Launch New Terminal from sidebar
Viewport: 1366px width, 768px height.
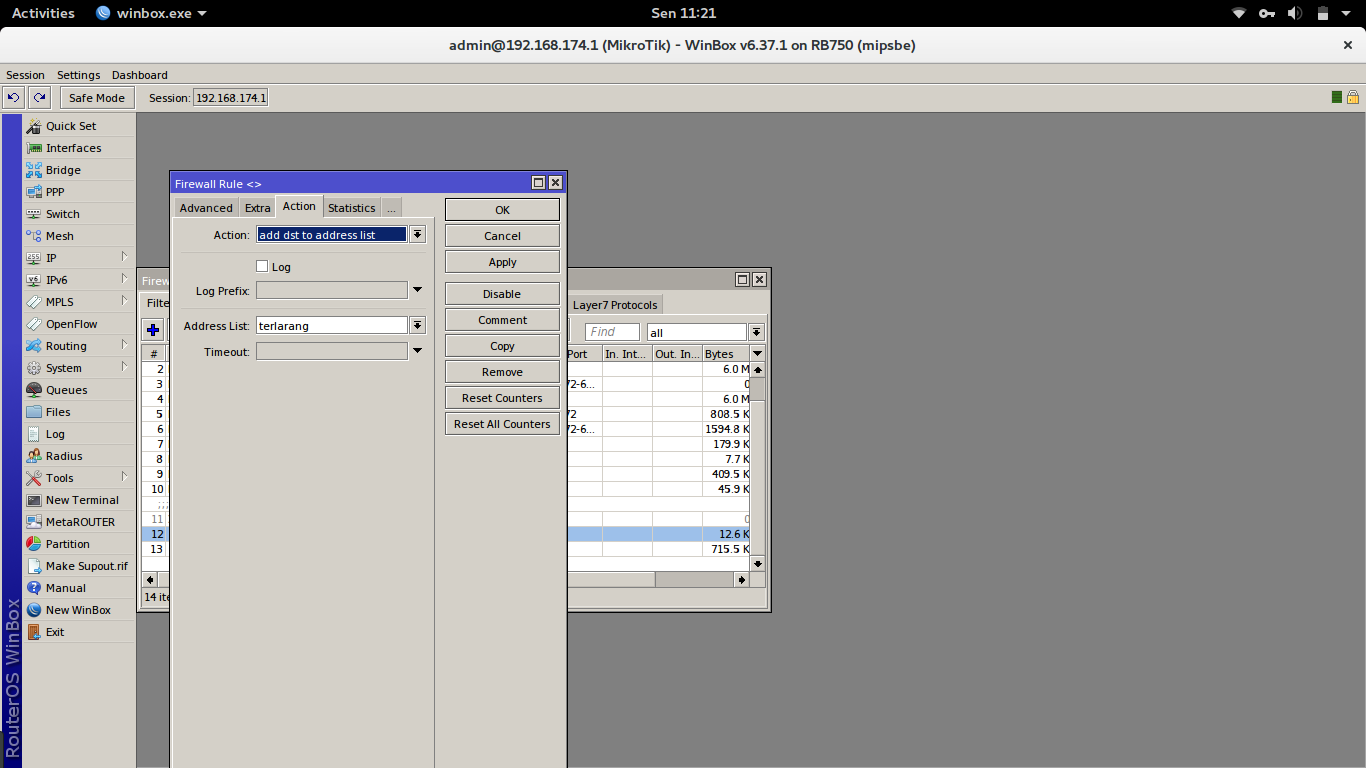[x=79, y=500]
